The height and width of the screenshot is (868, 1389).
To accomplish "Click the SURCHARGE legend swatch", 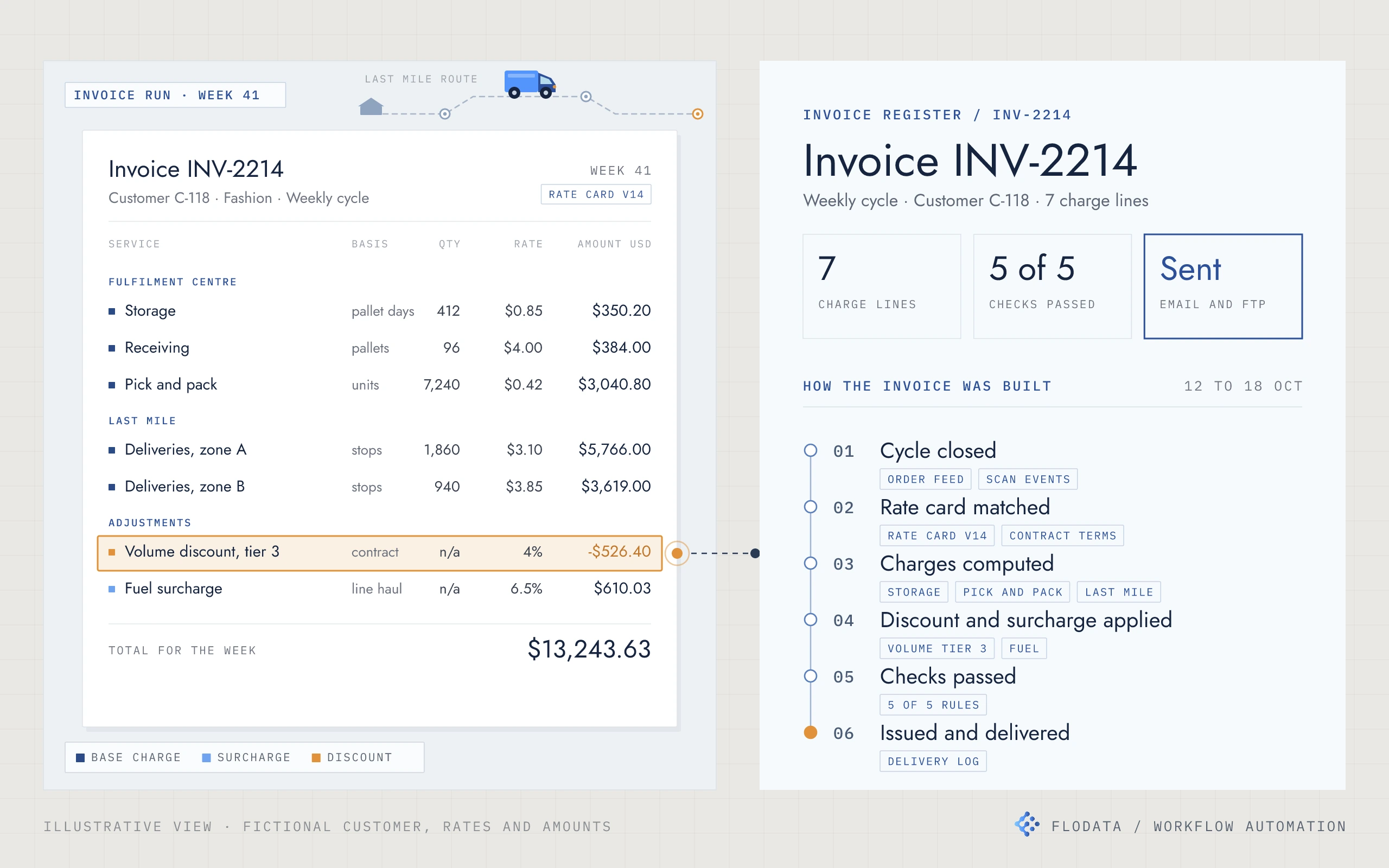I will 207,758.
